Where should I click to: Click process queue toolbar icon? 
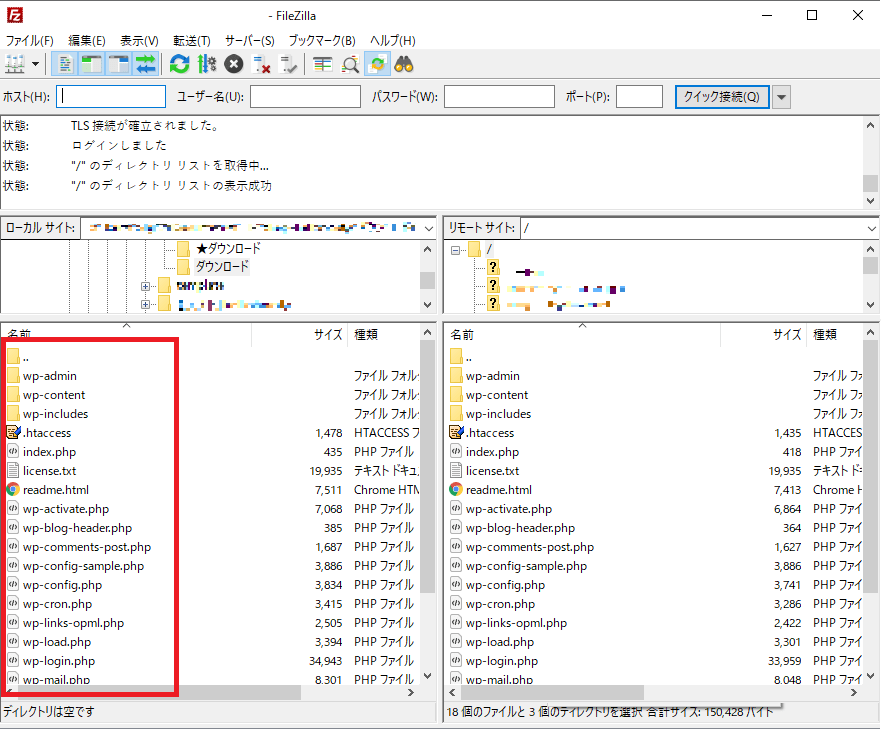coord(206,64)
